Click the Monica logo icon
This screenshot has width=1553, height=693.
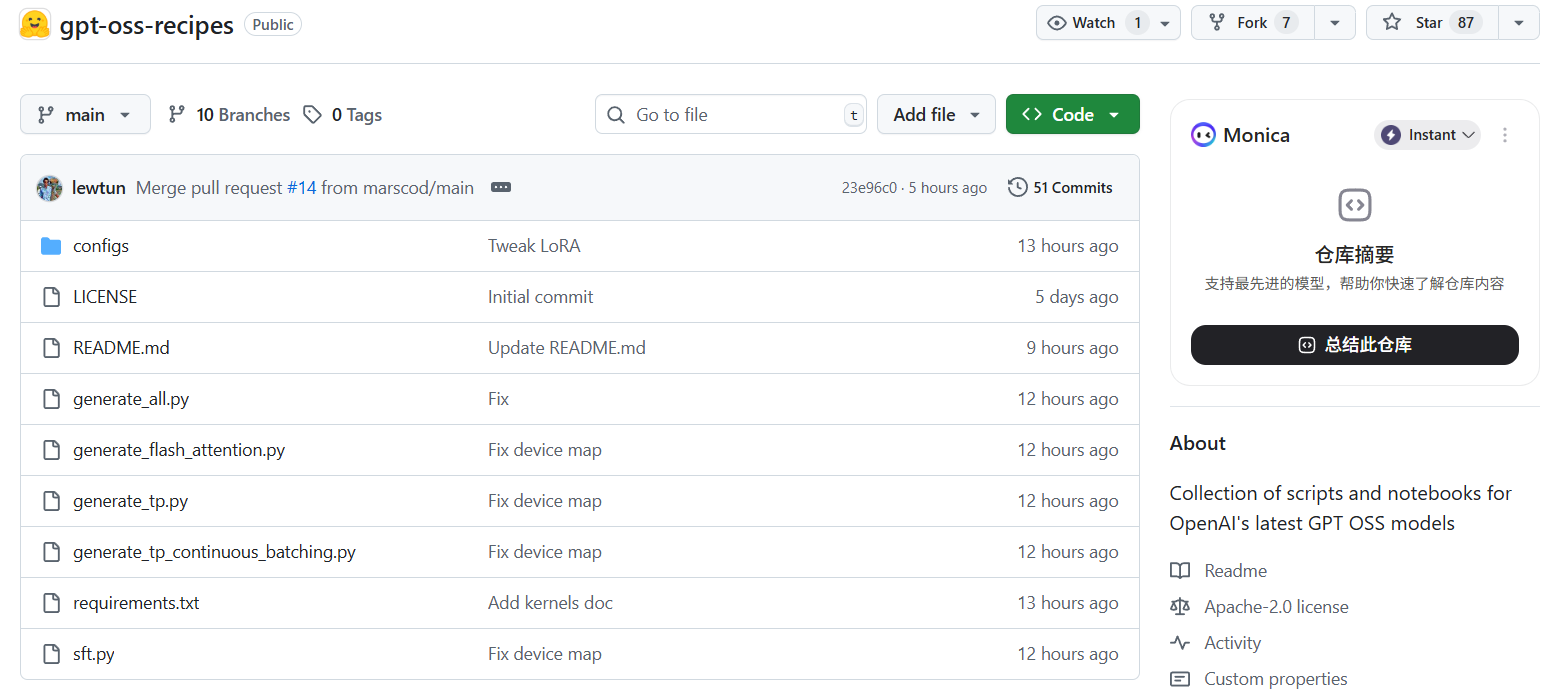pyautogui.click(x=1203, y=135)
